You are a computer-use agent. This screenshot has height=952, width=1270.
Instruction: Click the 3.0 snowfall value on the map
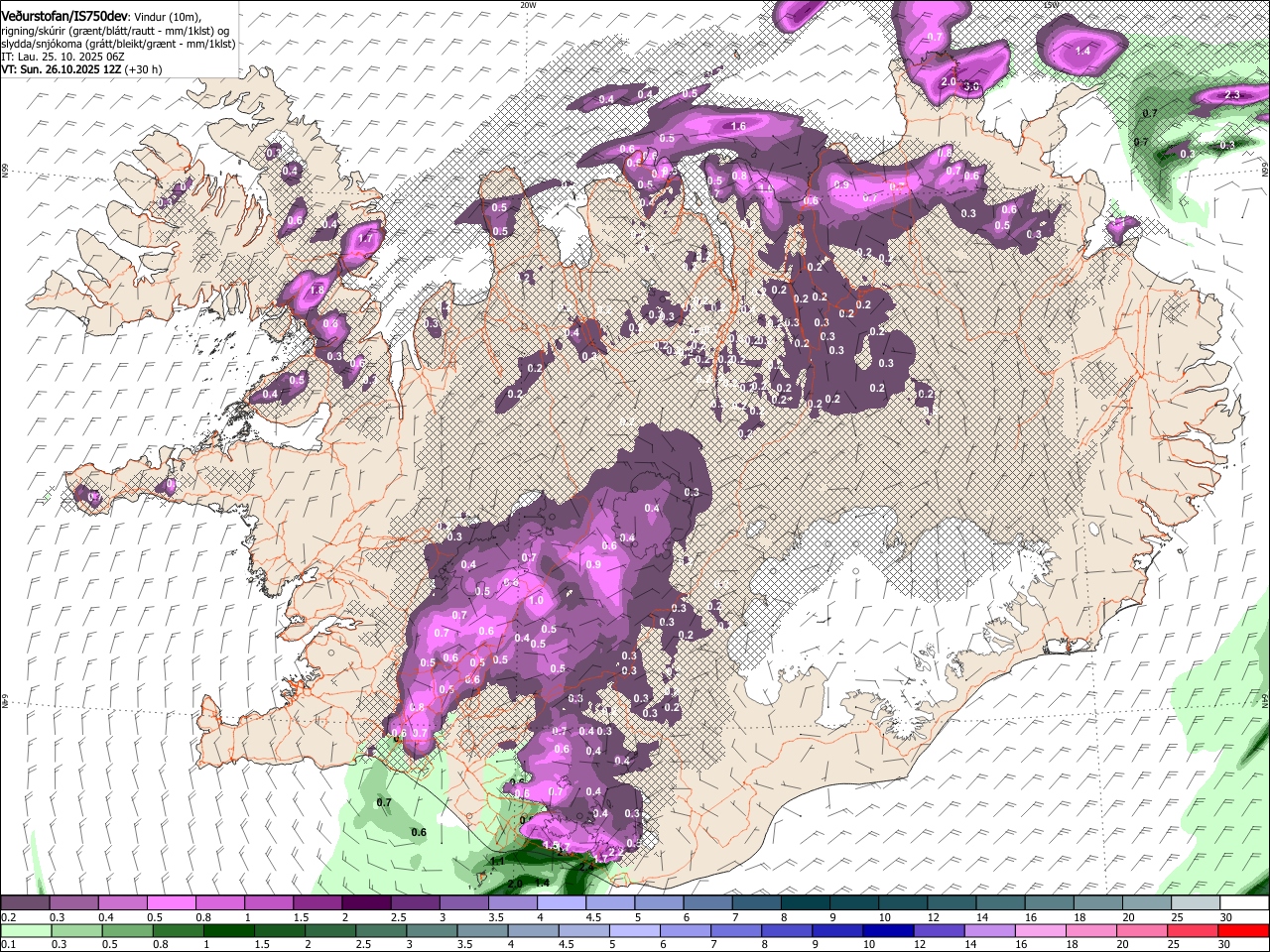(x=971, y=86)
